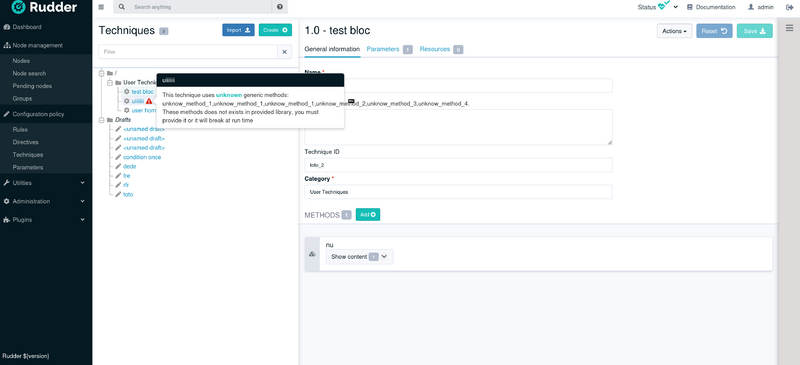
Task: Open Groups page
Action: pos(22,99)
